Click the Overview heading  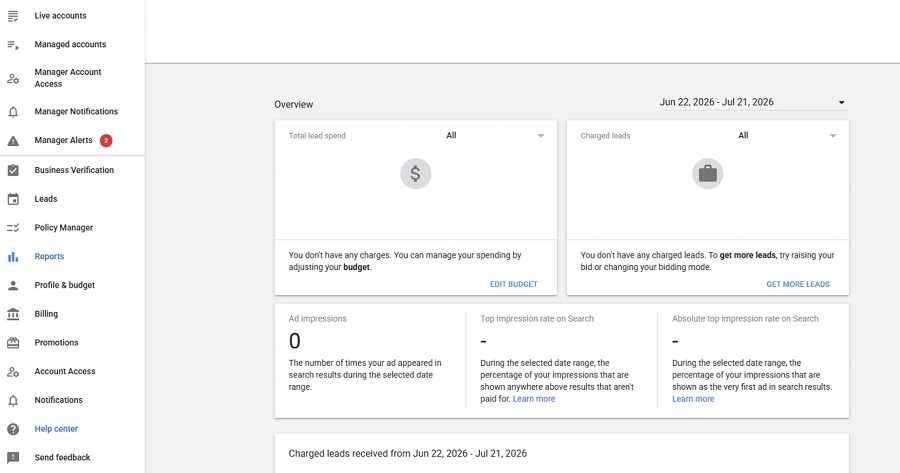pos(293,104)
